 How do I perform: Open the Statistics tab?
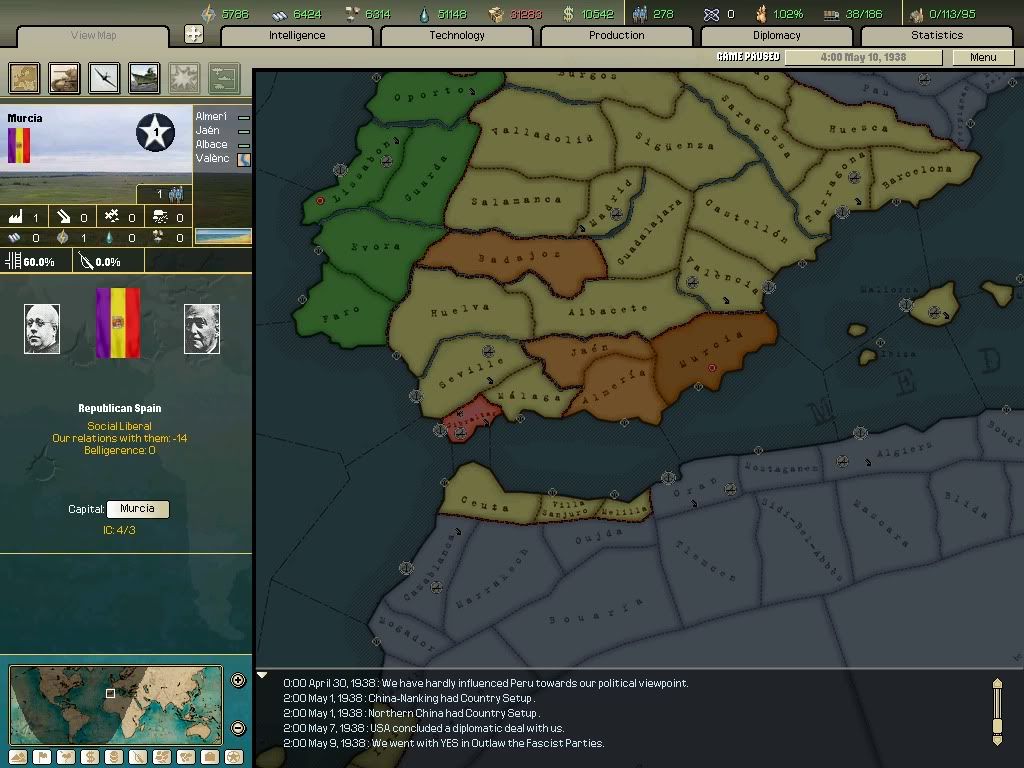pyautogui.click(x=937, y=35)
